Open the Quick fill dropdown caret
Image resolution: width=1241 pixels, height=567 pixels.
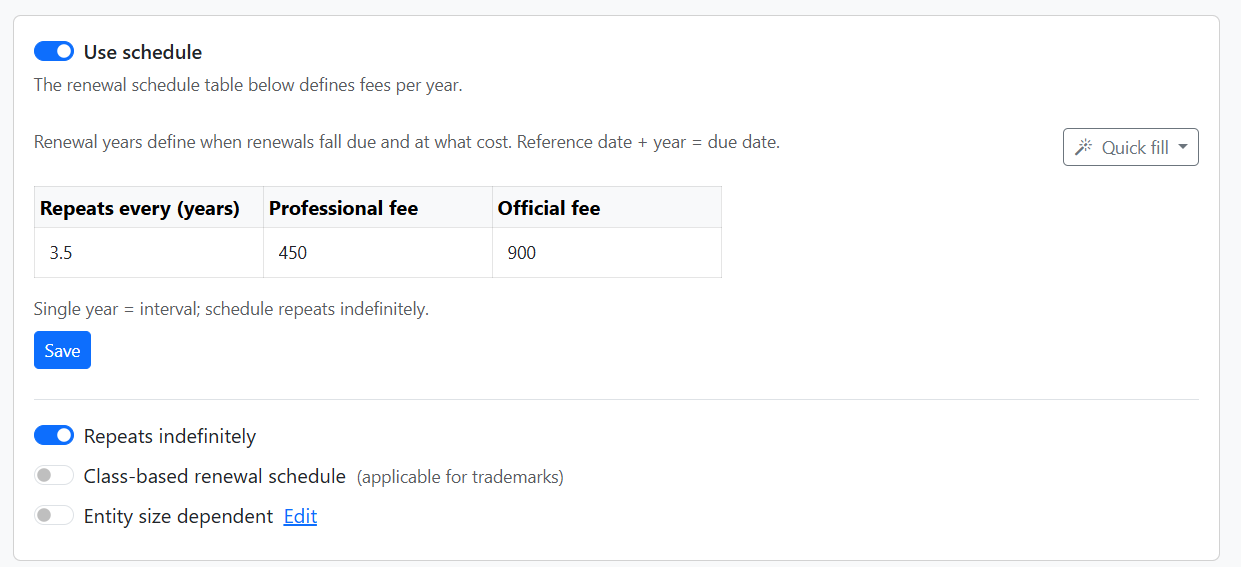point(1183,148)
